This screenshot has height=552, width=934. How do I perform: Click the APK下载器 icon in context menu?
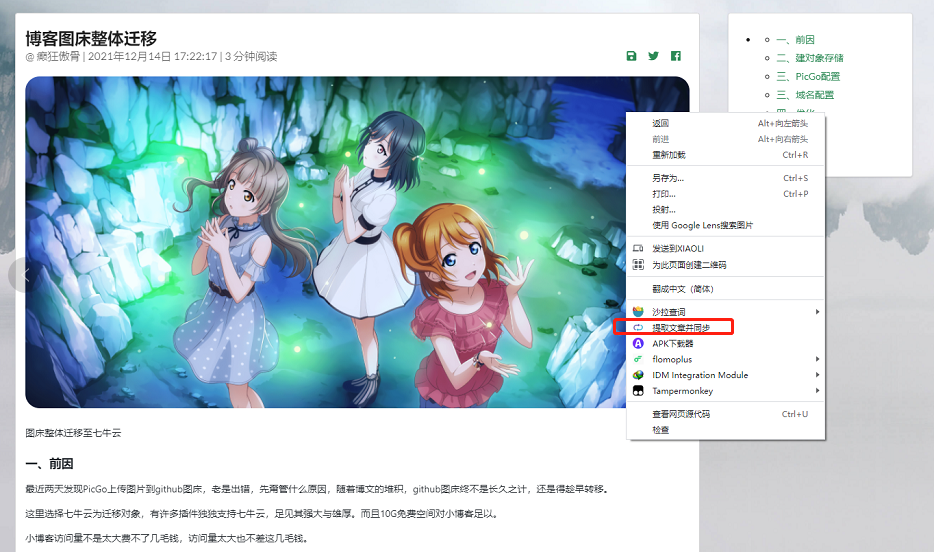[x=638, y=343]
